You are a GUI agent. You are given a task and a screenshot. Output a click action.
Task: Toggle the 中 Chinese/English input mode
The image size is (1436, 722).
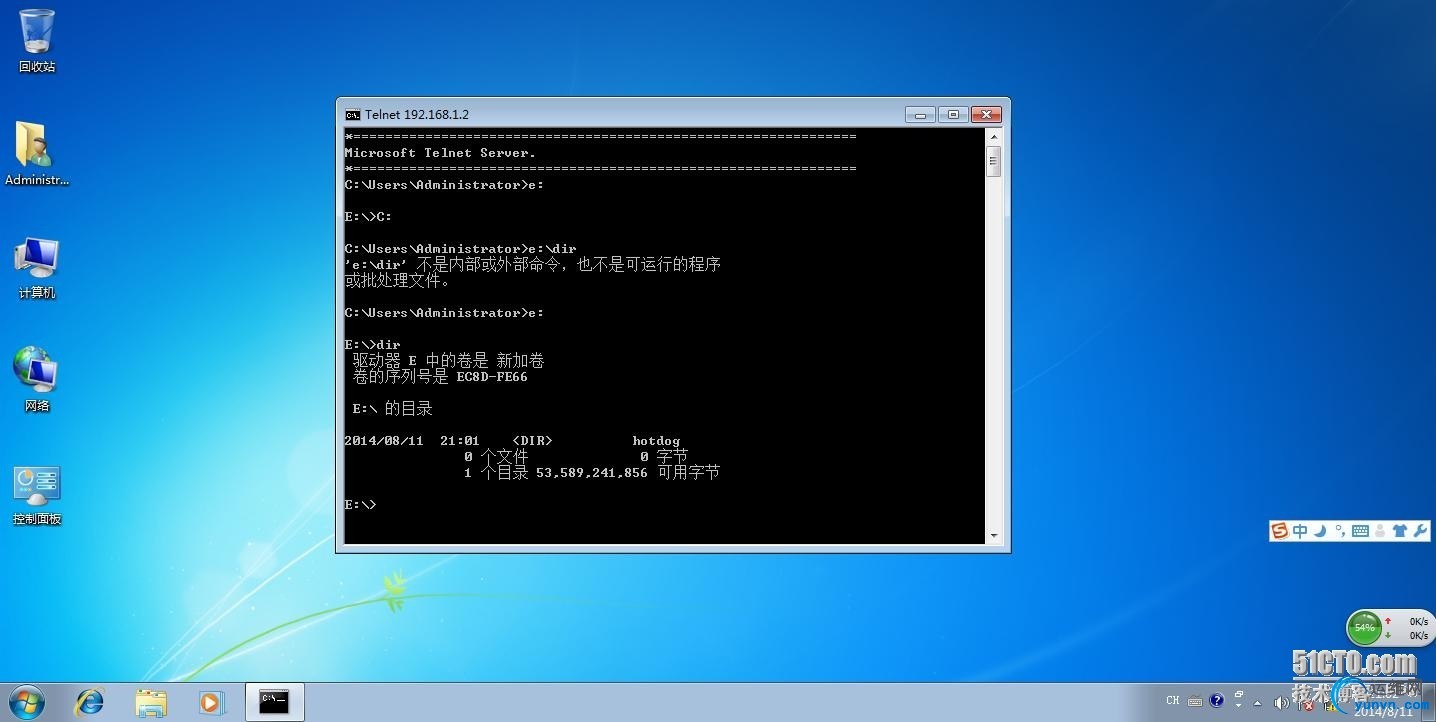coord(1300,531)
